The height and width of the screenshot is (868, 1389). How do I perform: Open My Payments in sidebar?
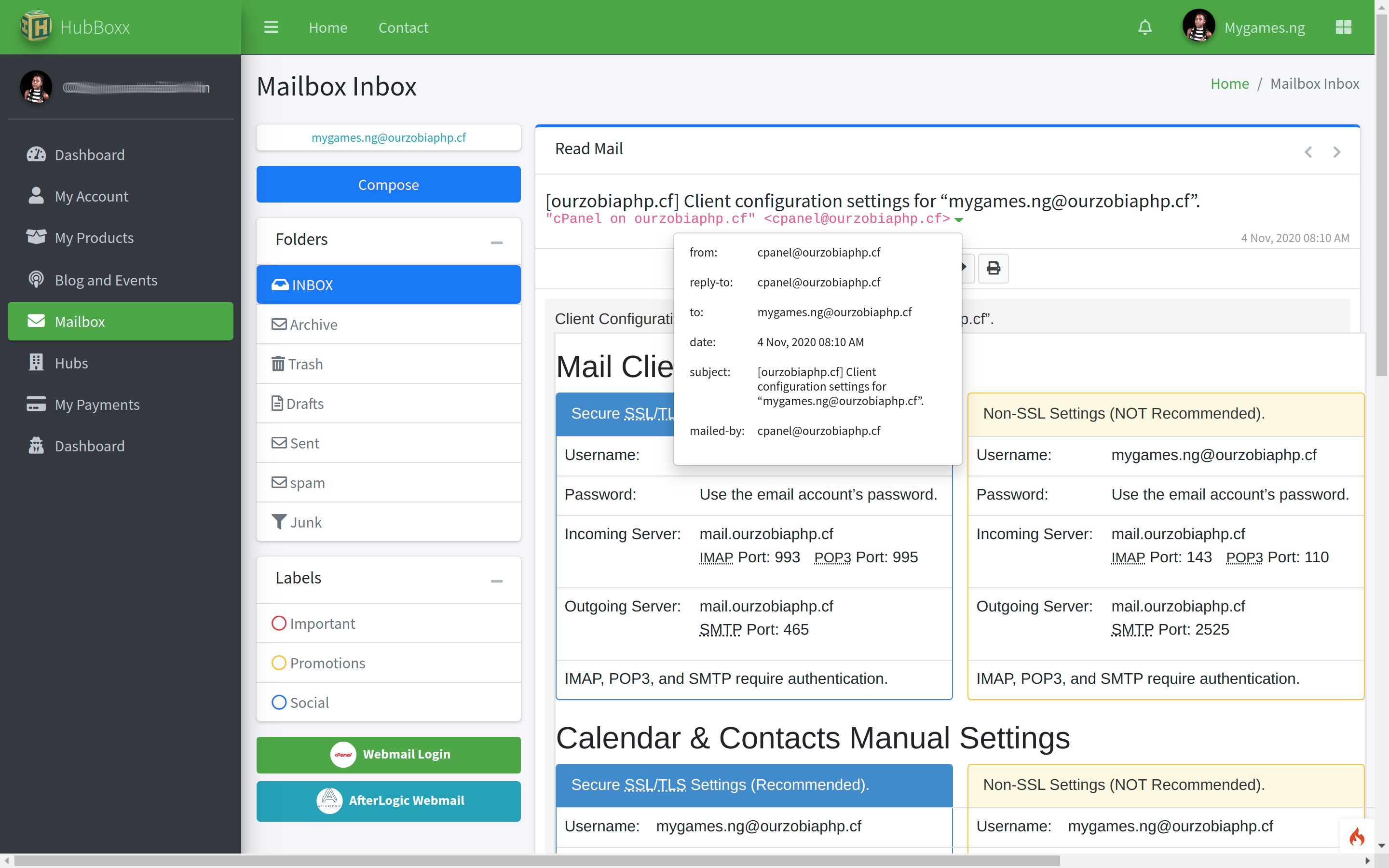[96, 404]
